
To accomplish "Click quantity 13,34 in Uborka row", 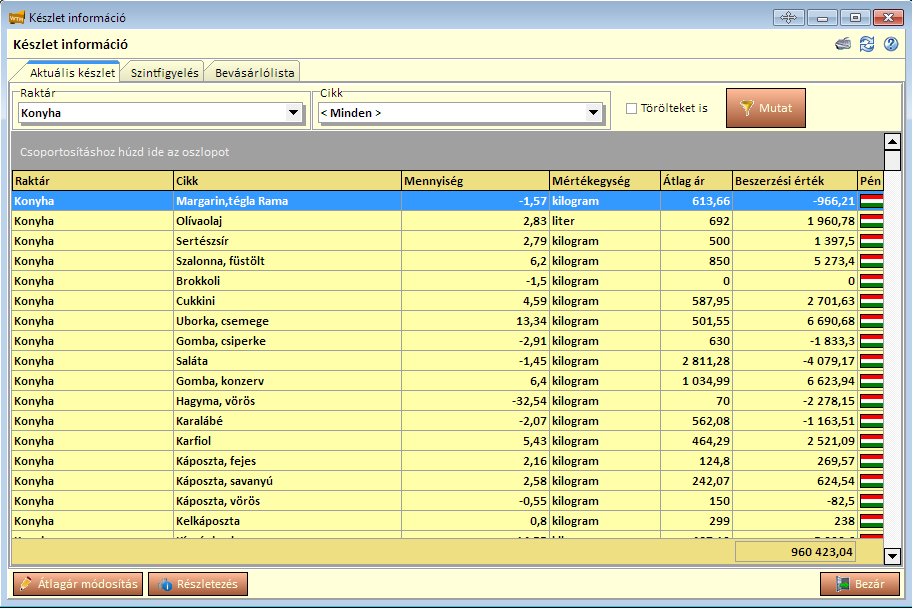I will click(475, 321).
